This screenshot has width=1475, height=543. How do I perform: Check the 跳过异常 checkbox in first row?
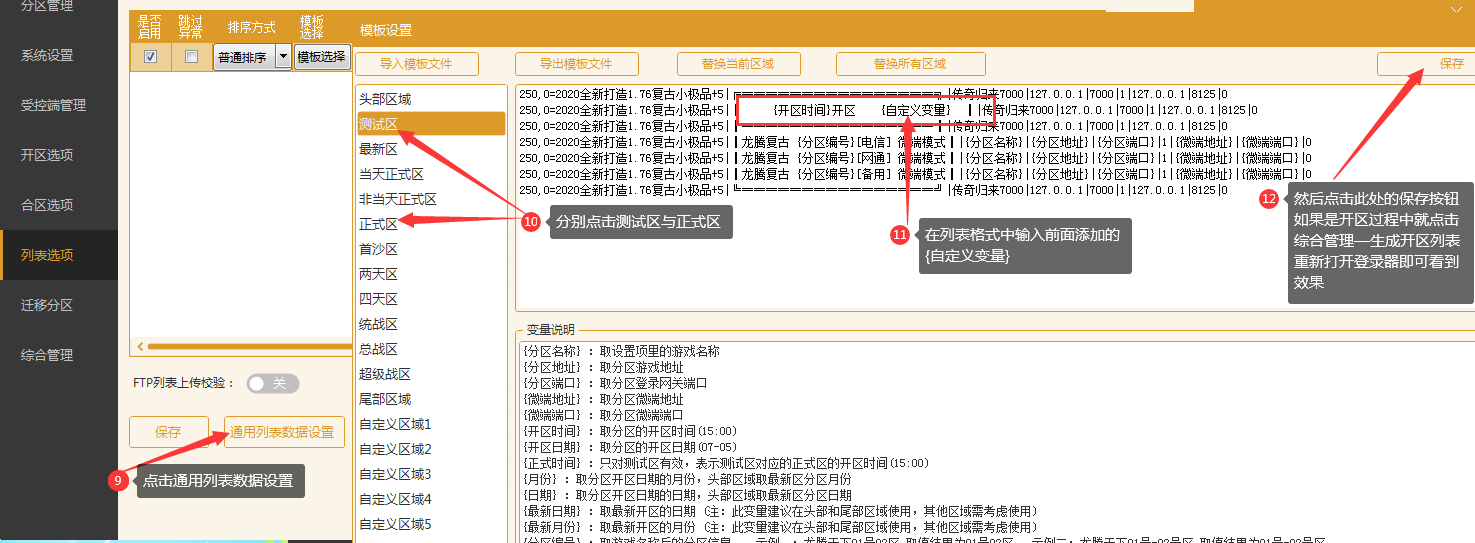coord(192,57)
